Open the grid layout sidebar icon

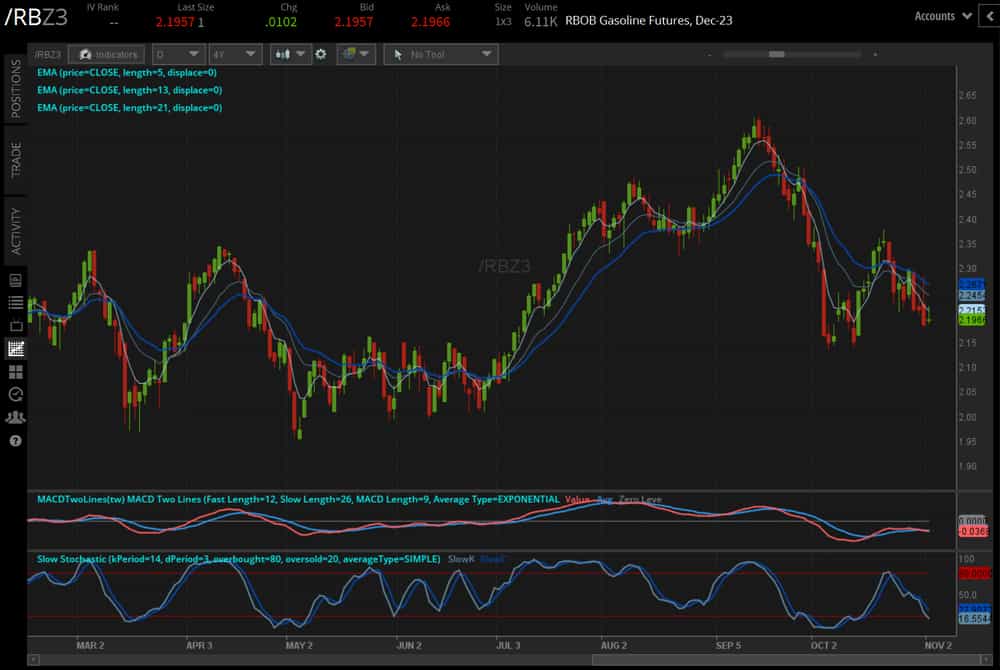[x=16, y=372]
